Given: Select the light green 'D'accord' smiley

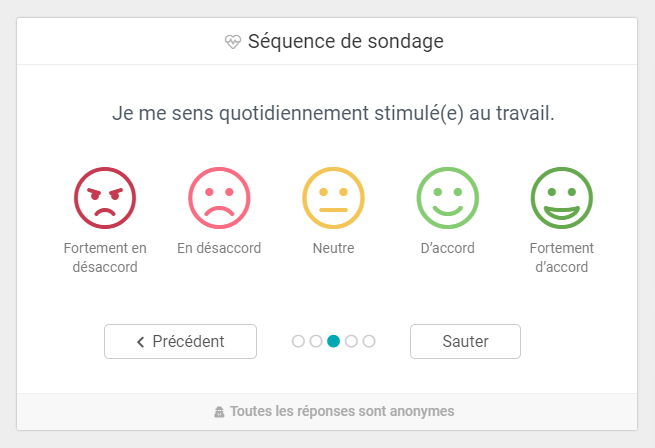Looking at the screenshot, I should (447, 198).
